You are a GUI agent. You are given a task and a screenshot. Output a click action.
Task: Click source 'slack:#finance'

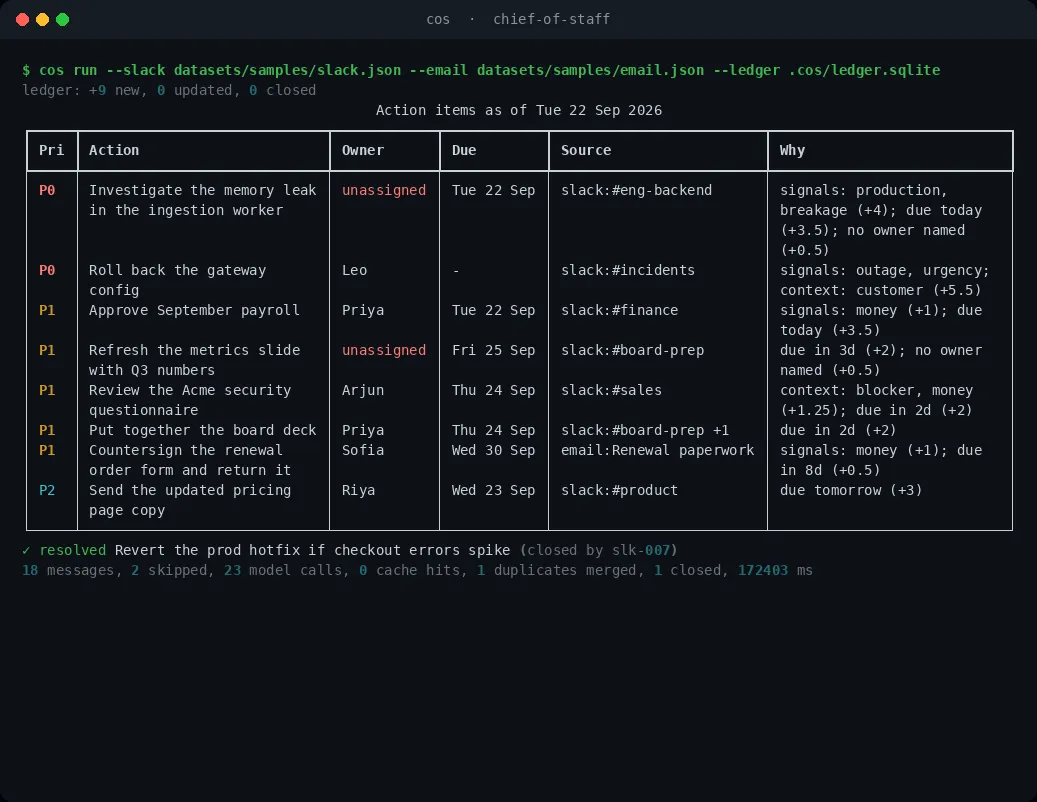[619, 310]
